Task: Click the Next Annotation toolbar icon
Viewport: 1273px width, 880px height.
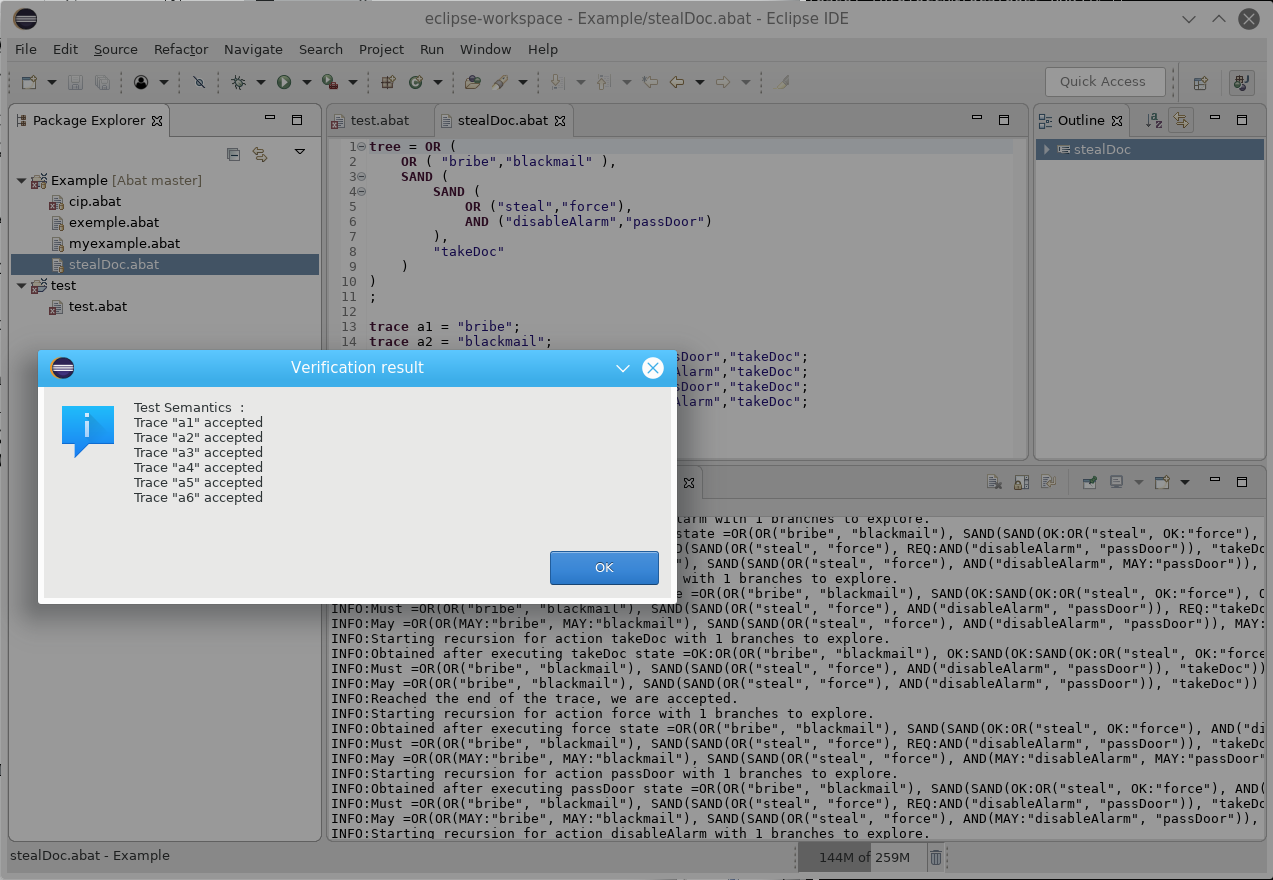Action: click(x=558, y=82)
